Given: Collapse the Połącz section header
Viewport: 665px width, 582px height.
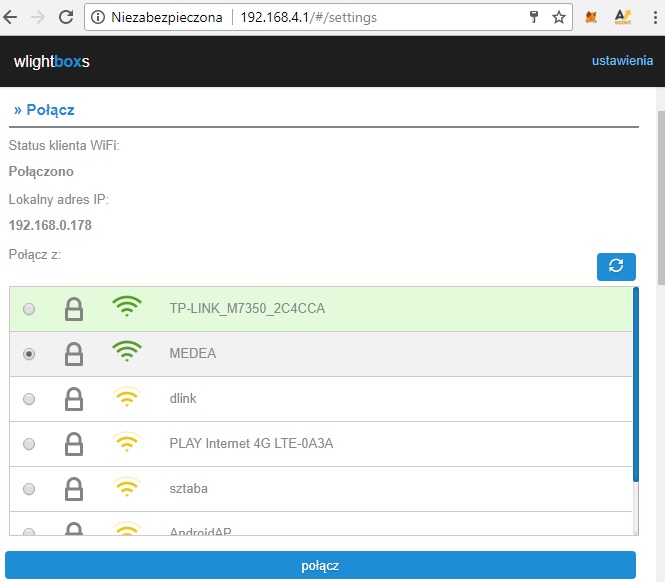Looking at the screenshot, I should pos(44,110).
